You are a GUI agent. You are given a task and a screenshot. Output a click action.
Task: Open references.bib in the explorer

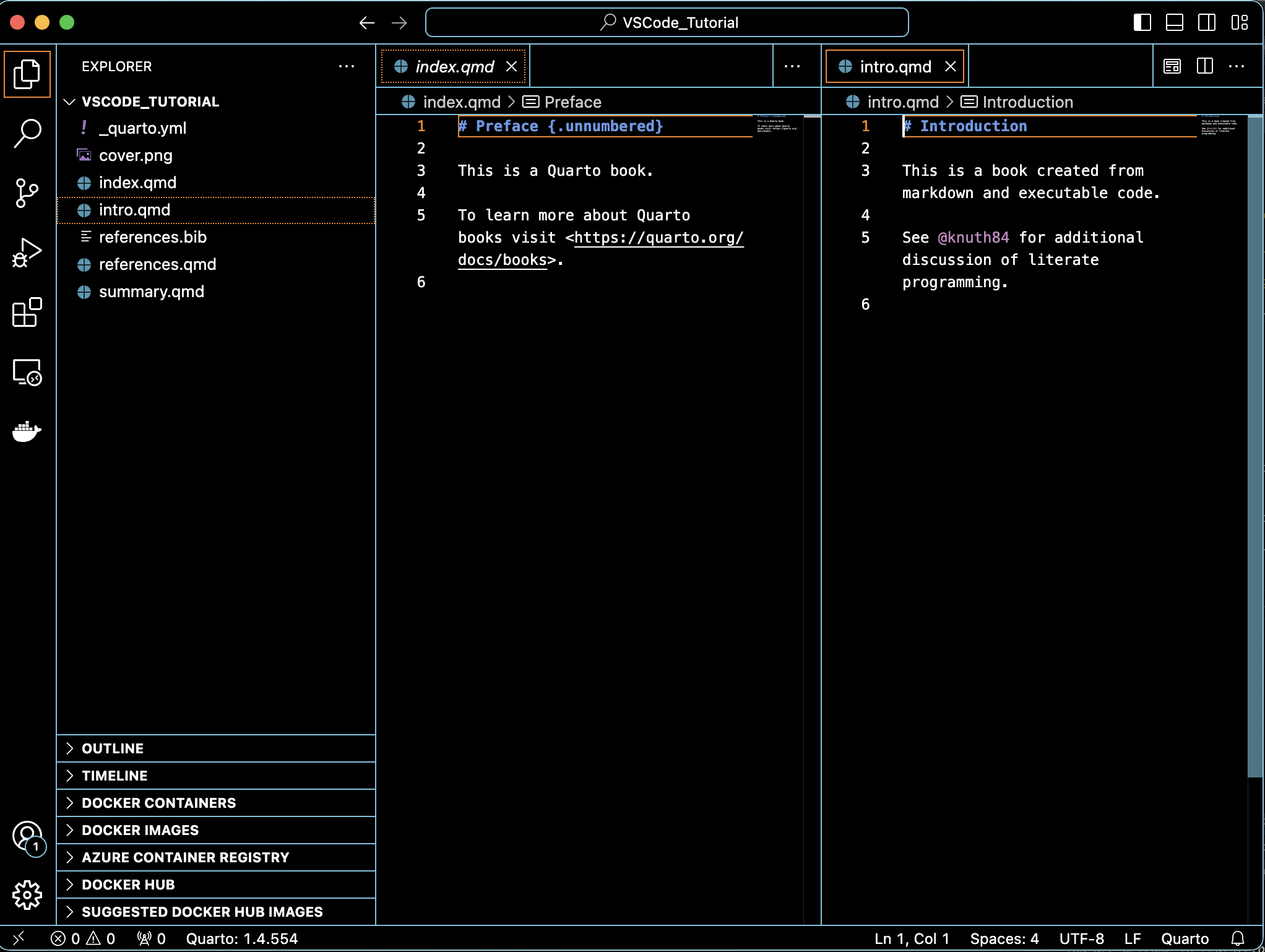(216, 237)
